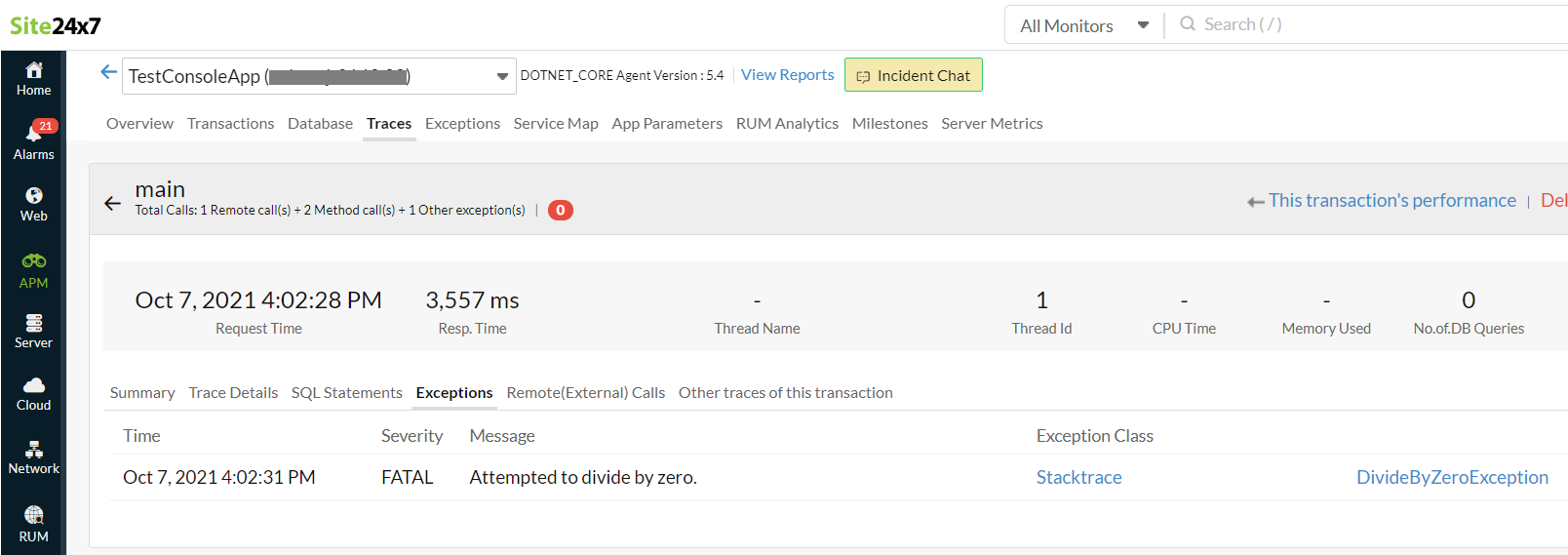1568x555 pixels.
Task: Open the Trace Details sub-tab
Action: point(233,392)
